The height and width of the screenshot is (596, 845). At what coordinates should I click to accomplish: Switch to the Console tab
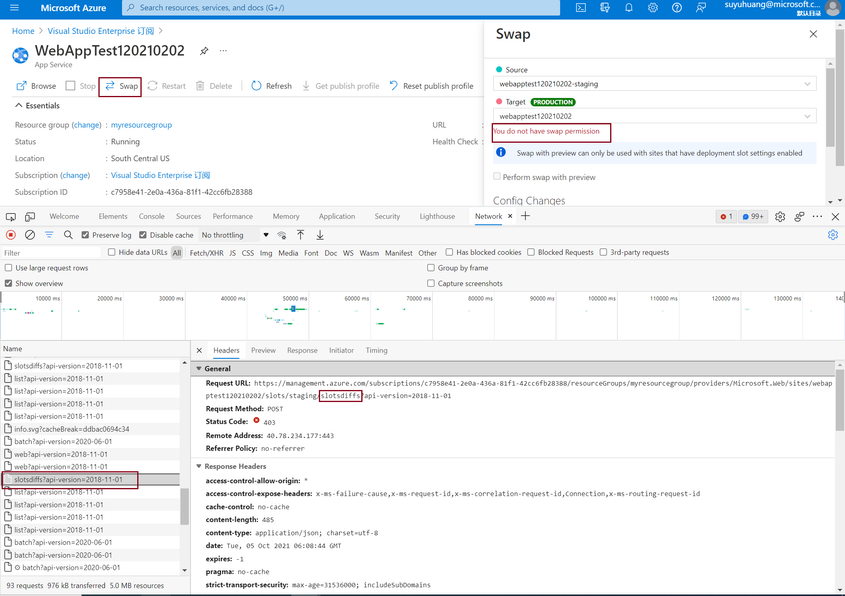pyautogui.click(x=151, y=216)
